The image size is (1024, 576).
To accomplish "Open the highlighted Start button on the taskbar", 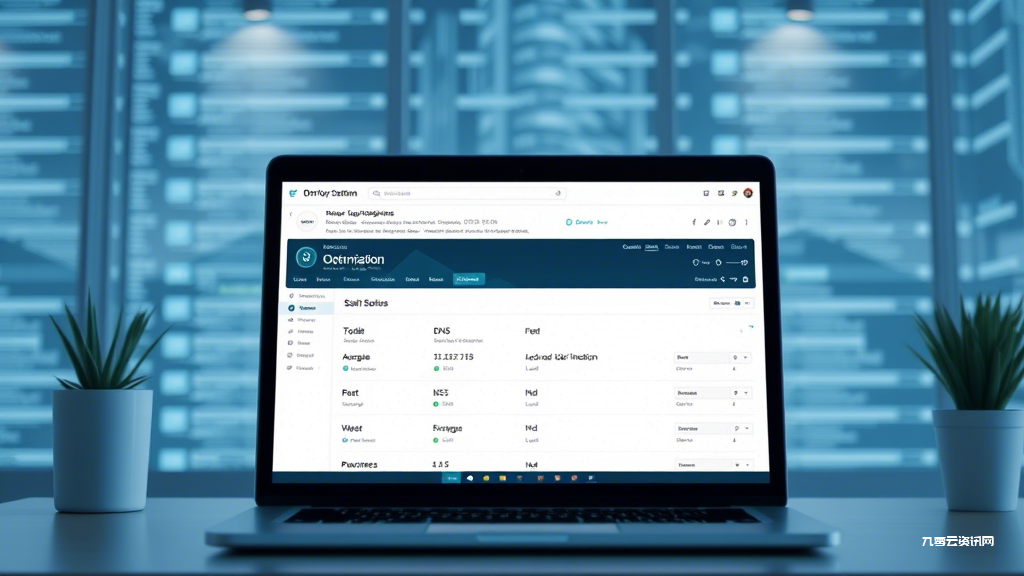I will [x=451, y=478].
